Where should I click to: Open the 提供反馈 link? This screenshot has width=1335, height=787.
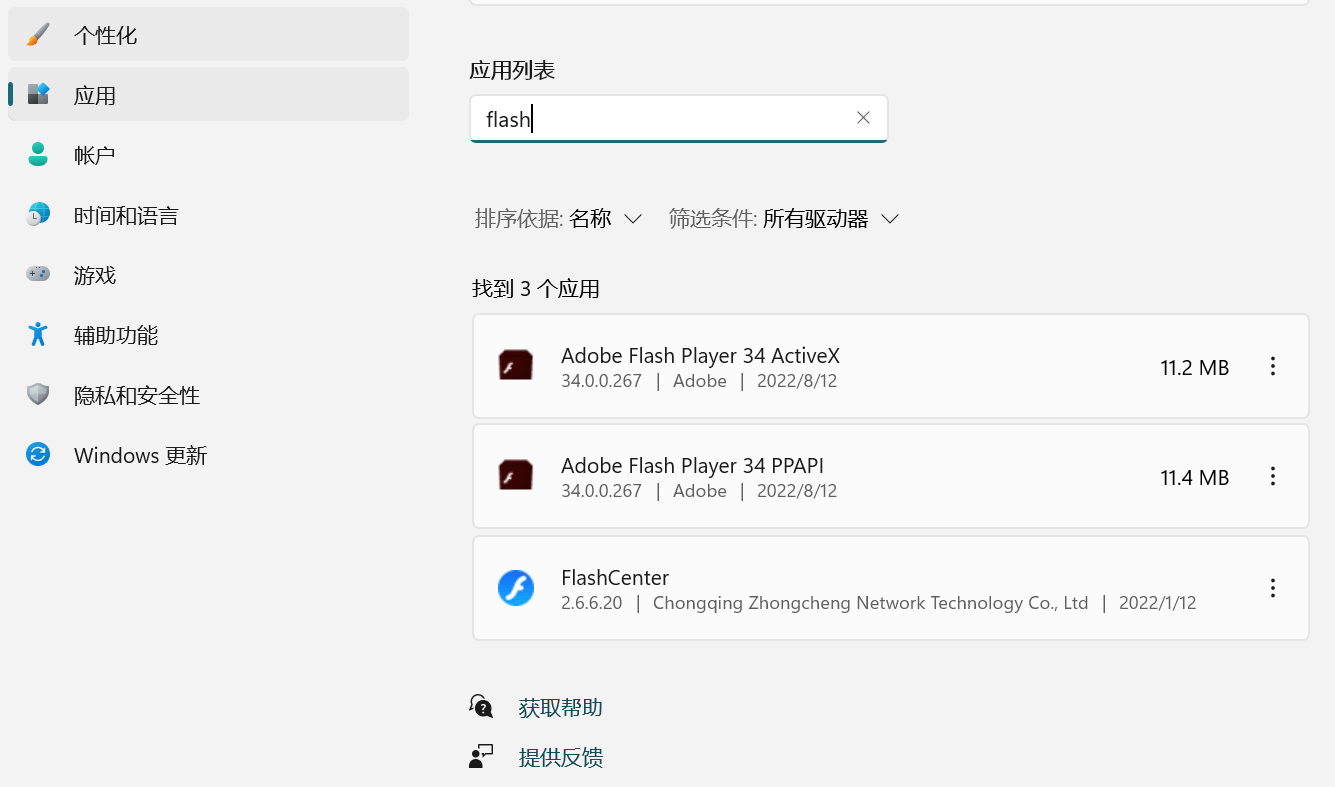[560, 757]
